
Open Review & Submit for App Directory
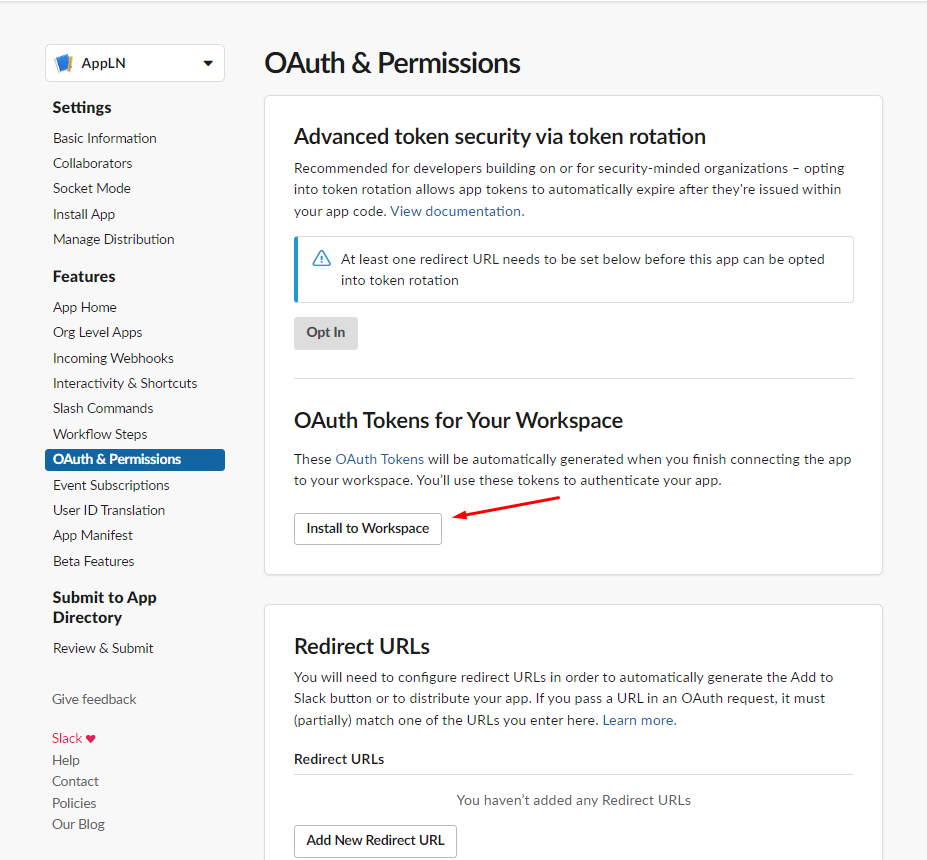point(102,648)
